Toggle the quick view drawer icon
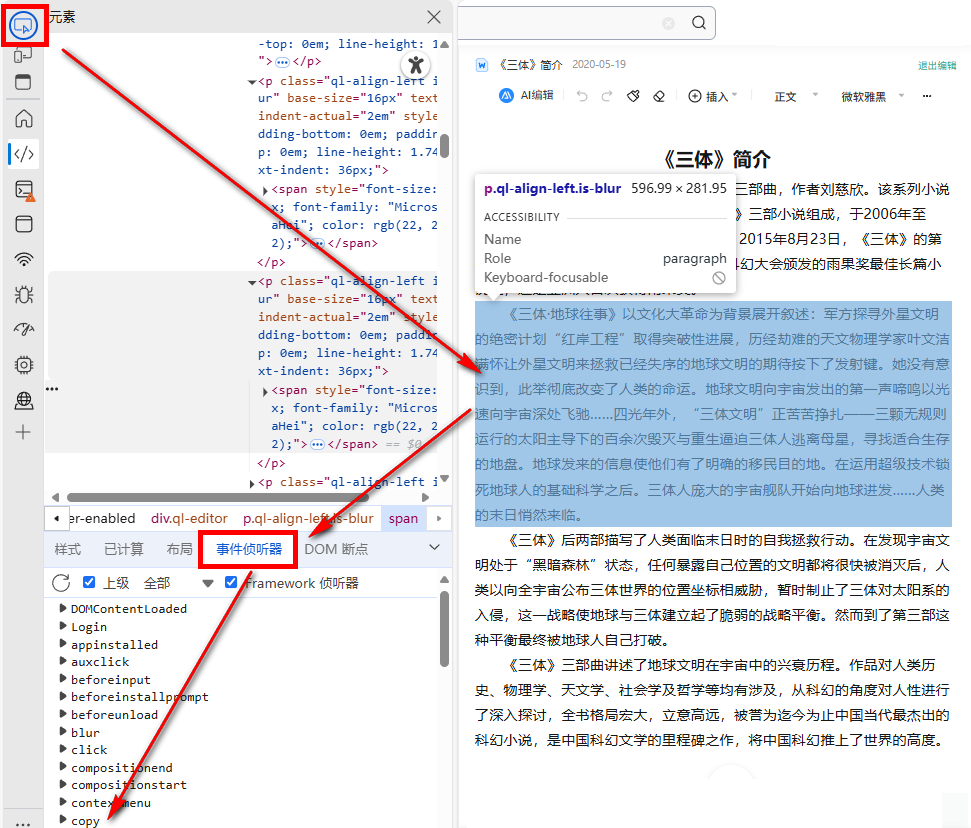 (24, 82)
